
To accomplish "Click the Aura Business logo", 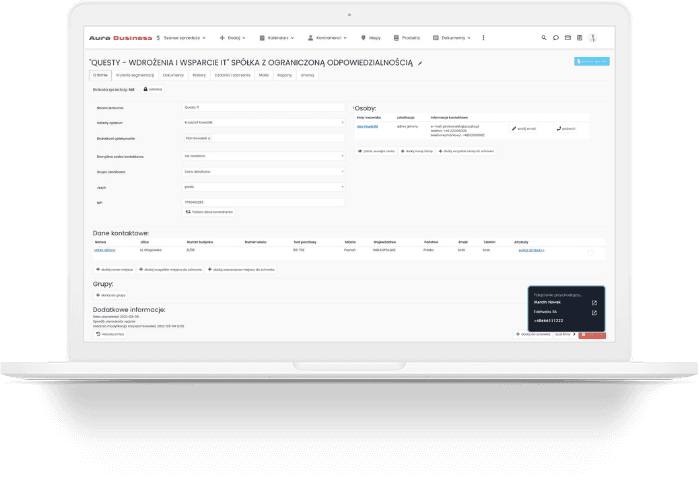I will [120, 38].
